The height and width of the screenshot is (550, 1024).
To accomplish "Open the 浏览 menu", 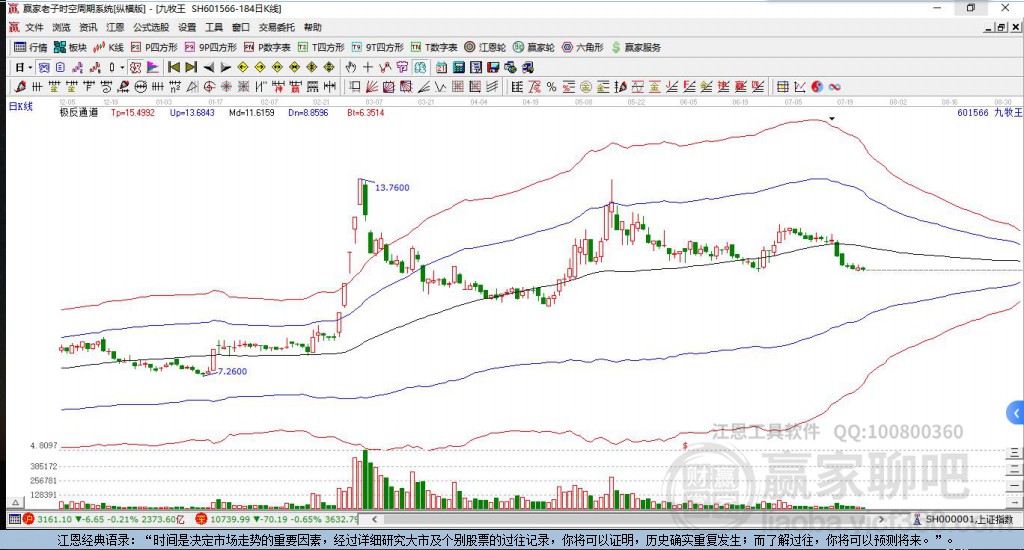I will click(61, 27).
